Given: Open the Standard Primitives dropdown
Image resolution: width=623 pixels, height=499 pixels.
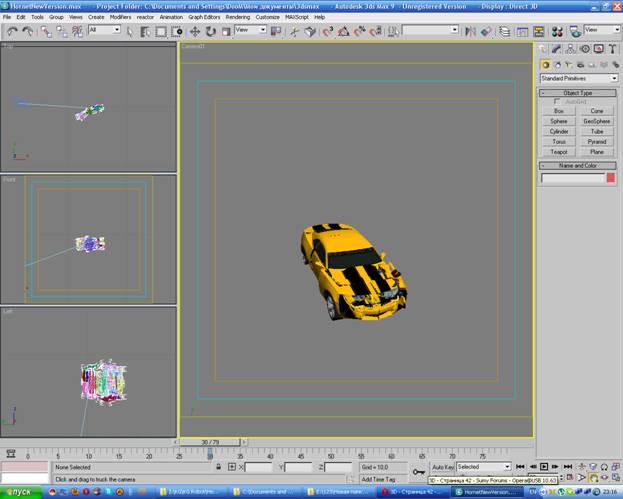Looking at the screenshot, I should pos(578,78).
